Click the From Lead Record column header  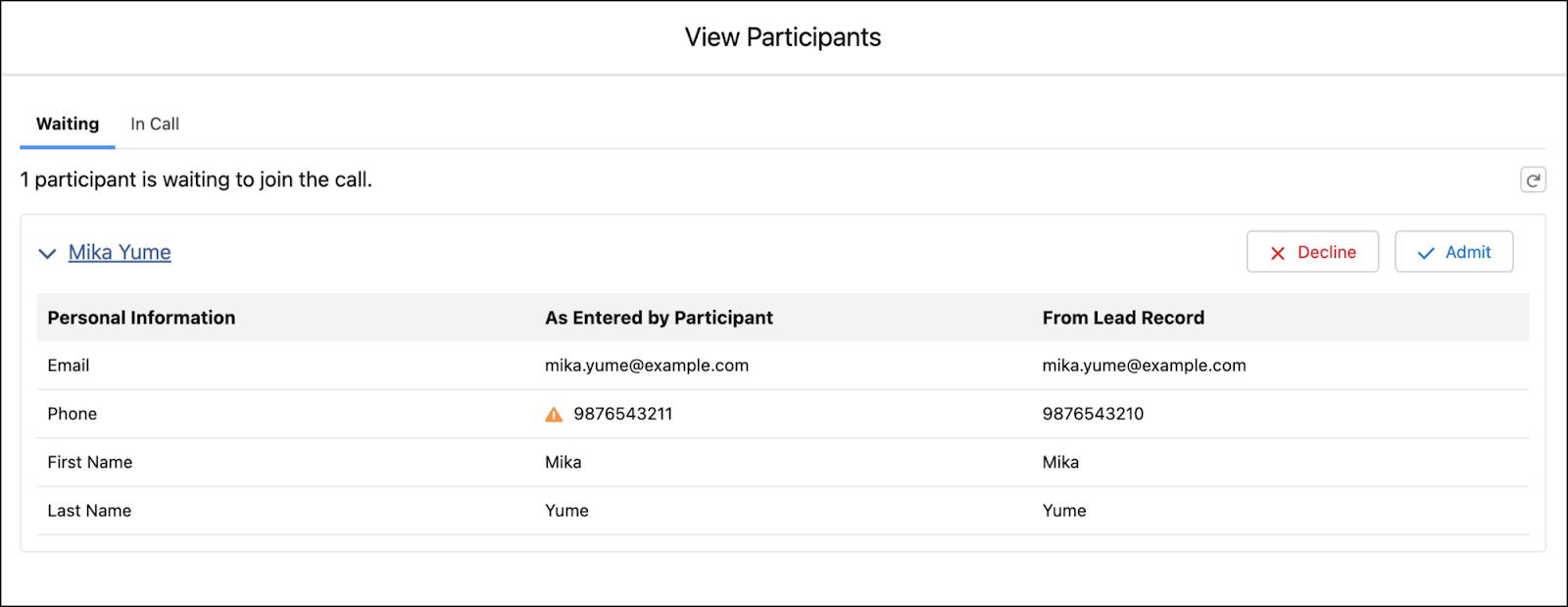[x=1123, y=318]
